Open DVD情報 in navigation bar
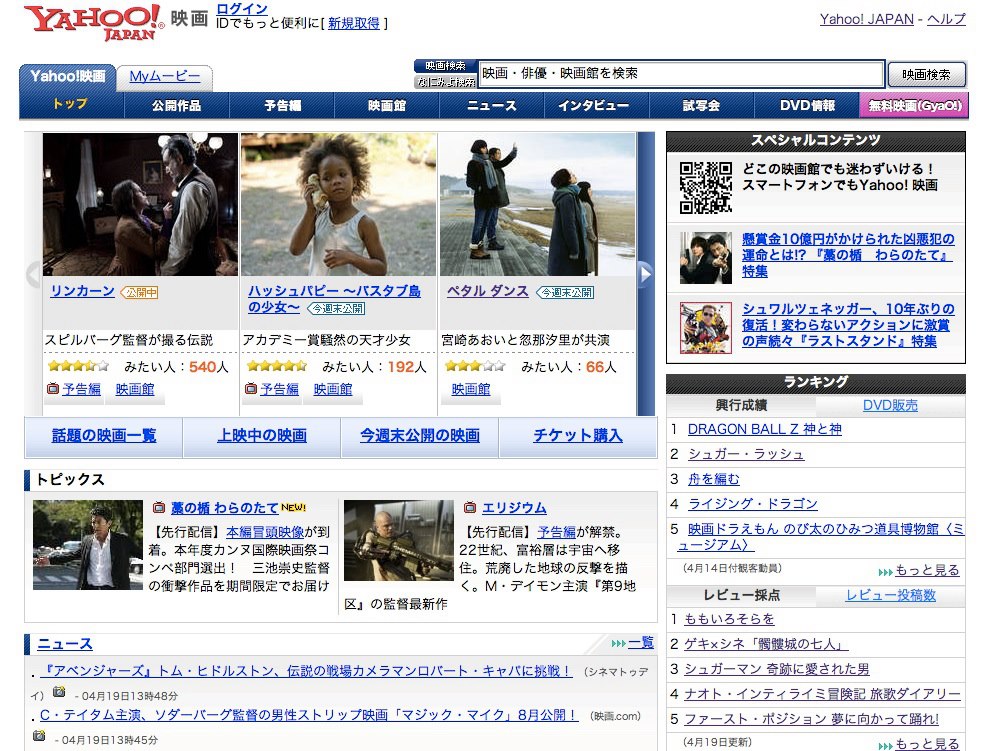 click(x=807, y=105)
